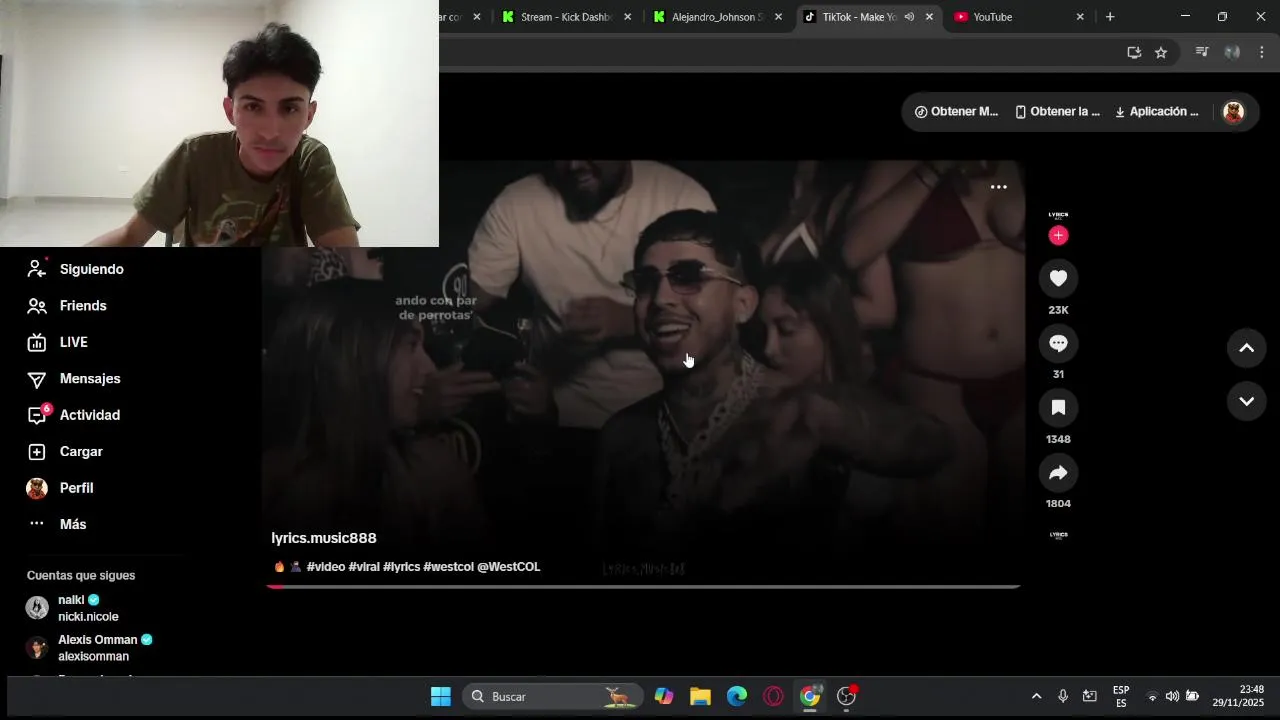
Task: Like the video with the heart icon
Action: pos(1058,278)
